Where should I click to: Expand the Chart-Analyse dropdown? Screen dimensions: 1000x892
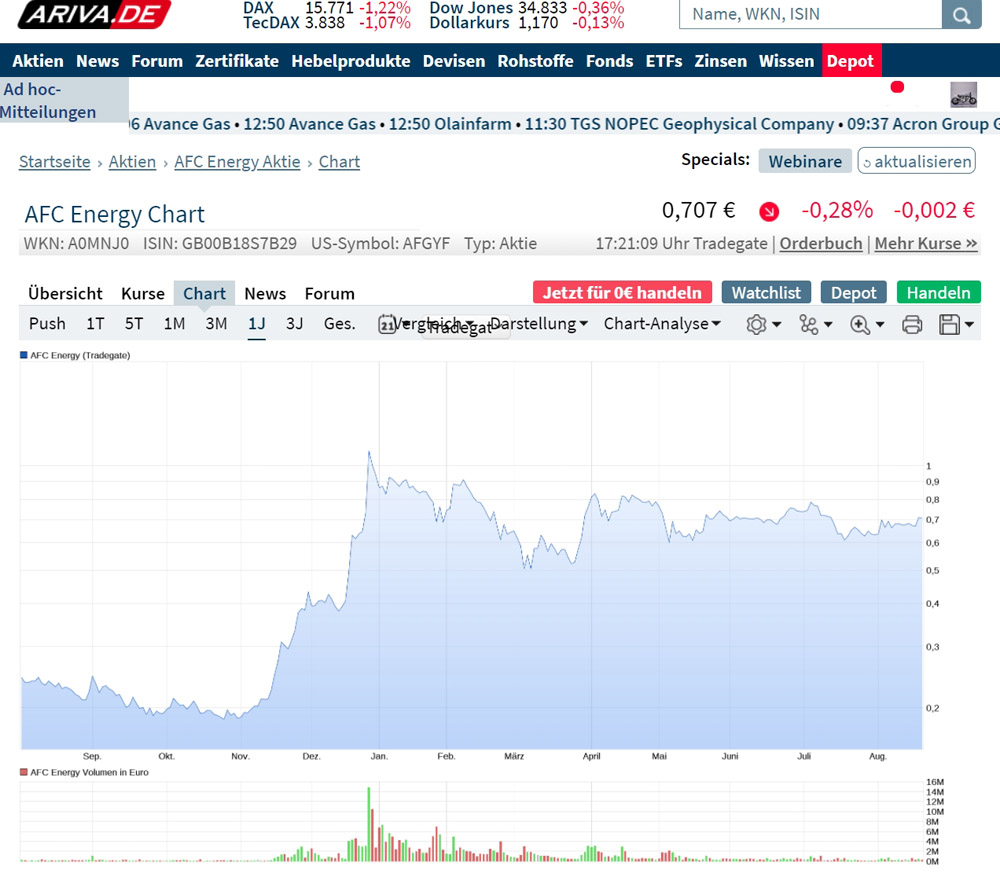point(662,324)
